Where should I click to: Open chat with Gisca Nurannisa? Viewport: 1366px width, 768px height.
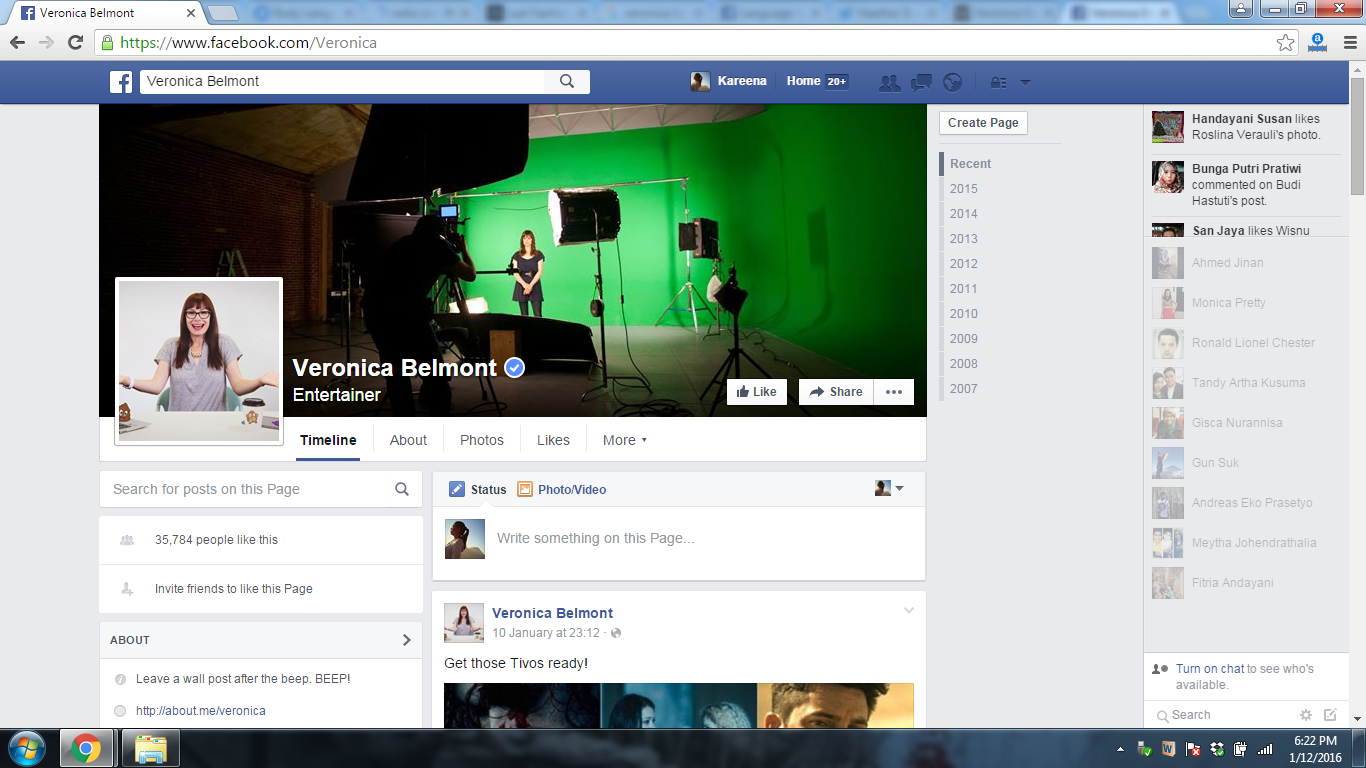point(1246,423)
